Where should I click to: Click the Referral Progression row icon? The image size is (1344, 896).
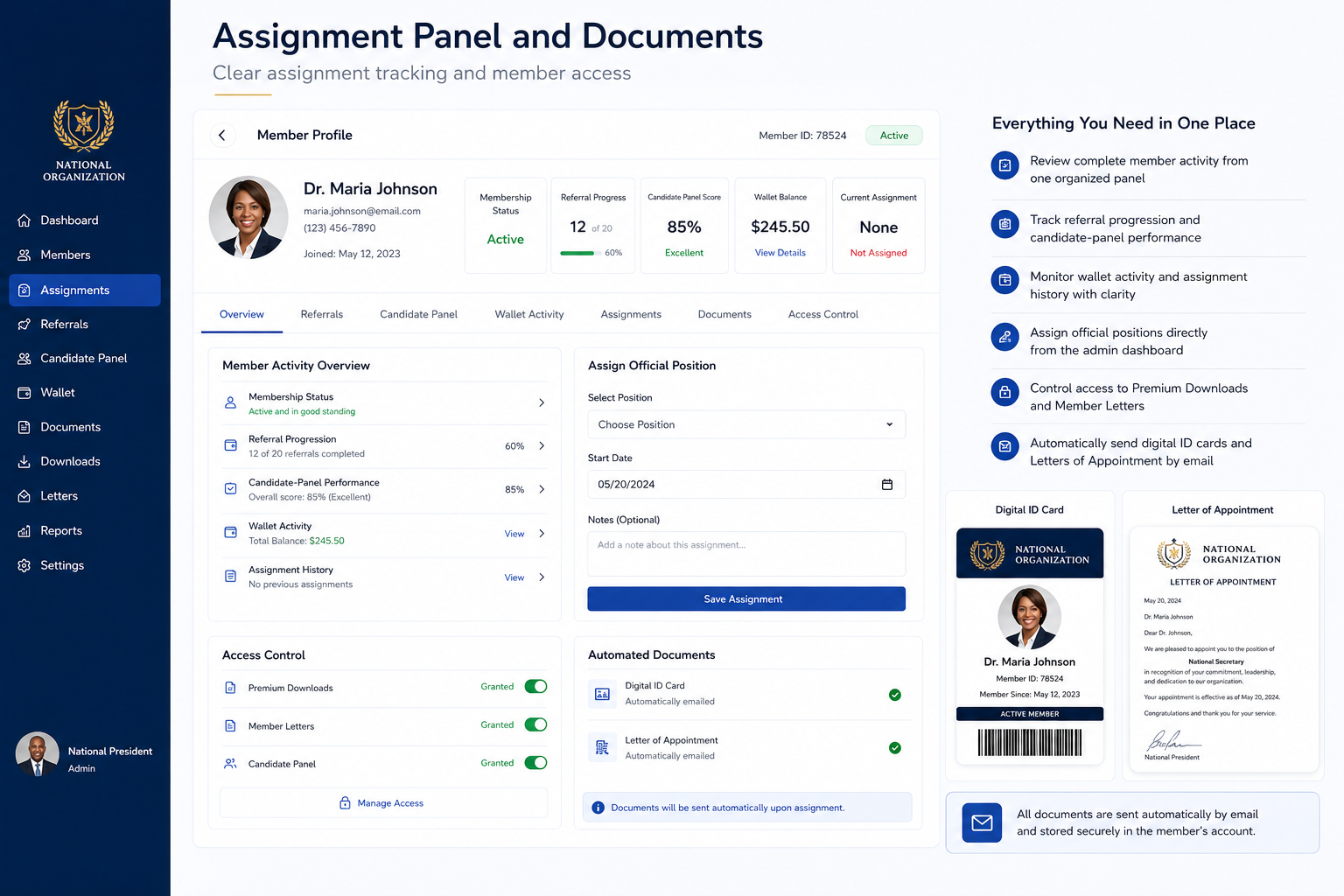[231, 445]
